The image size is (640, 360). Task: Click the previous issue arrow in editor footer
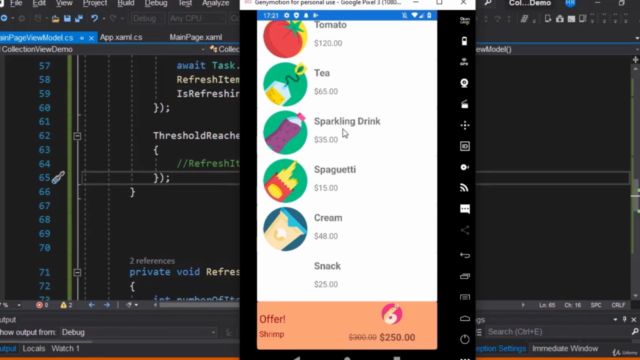(91, 305)
